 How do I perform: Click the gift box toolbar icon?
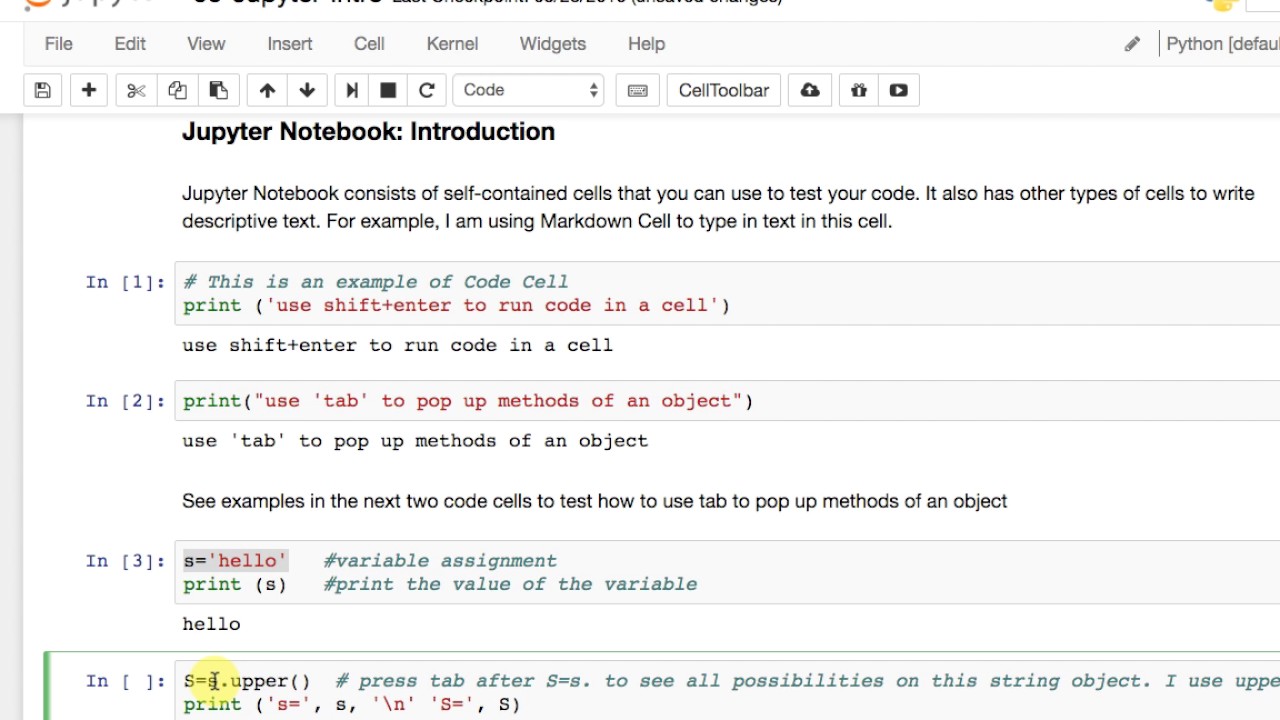tap(859, 90)
